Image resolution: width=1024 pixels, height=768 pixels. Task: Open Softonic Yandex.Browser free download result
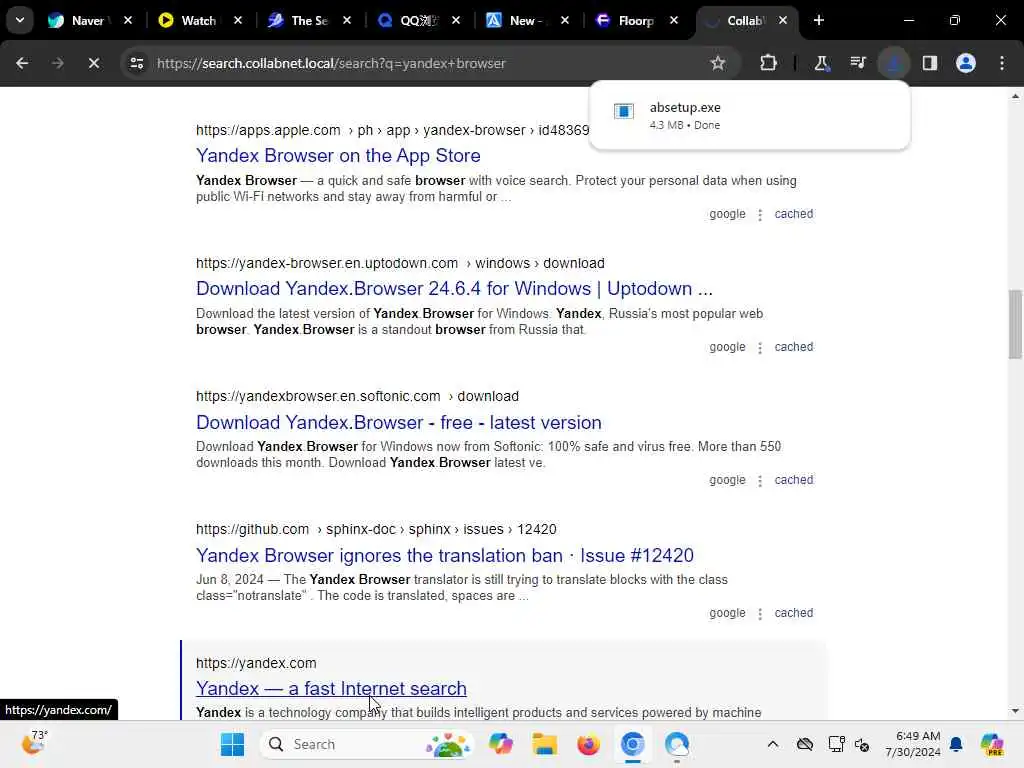pos(398,423)
